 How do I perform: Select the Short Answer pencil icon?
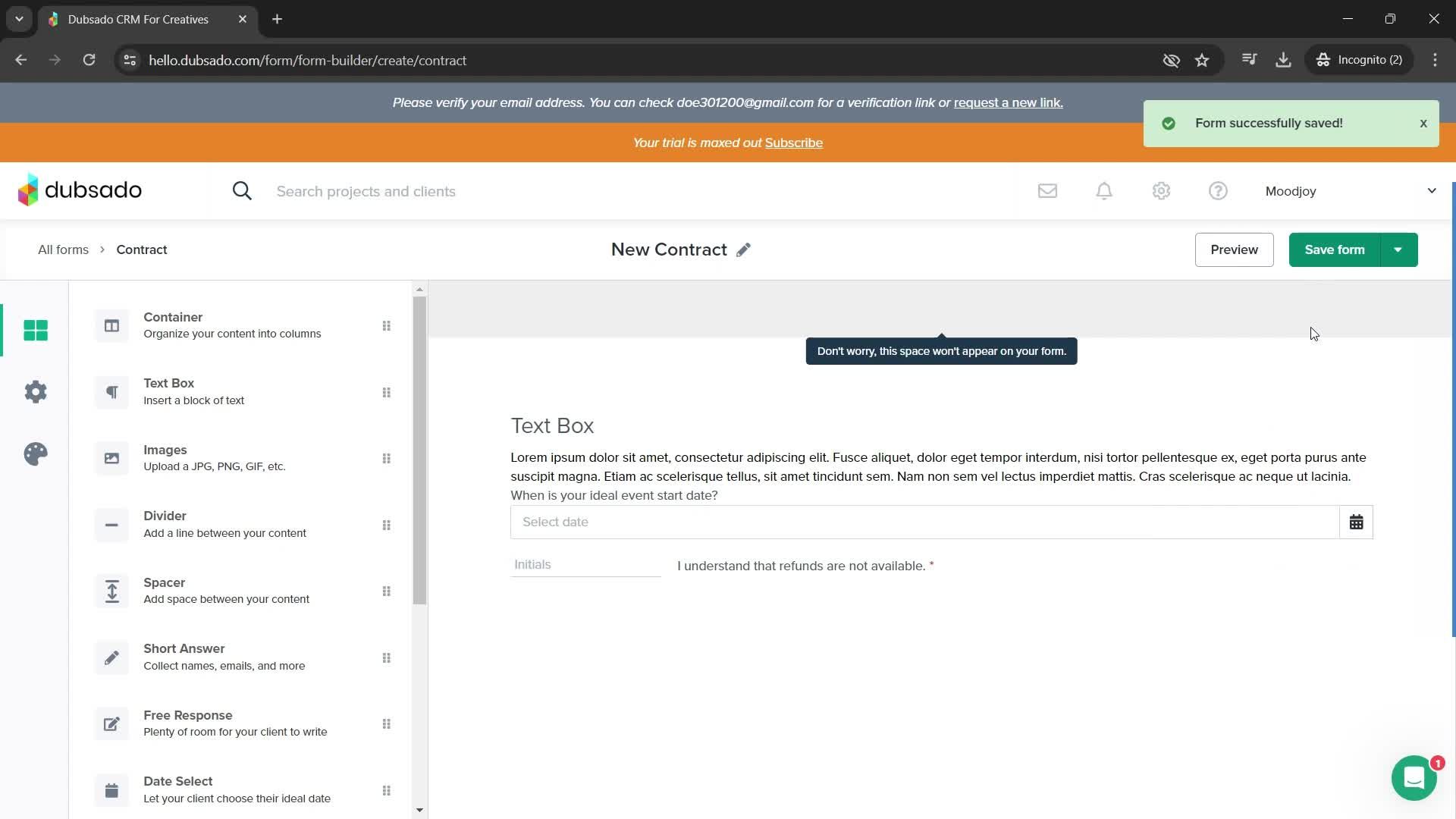[x=111, y=657]
